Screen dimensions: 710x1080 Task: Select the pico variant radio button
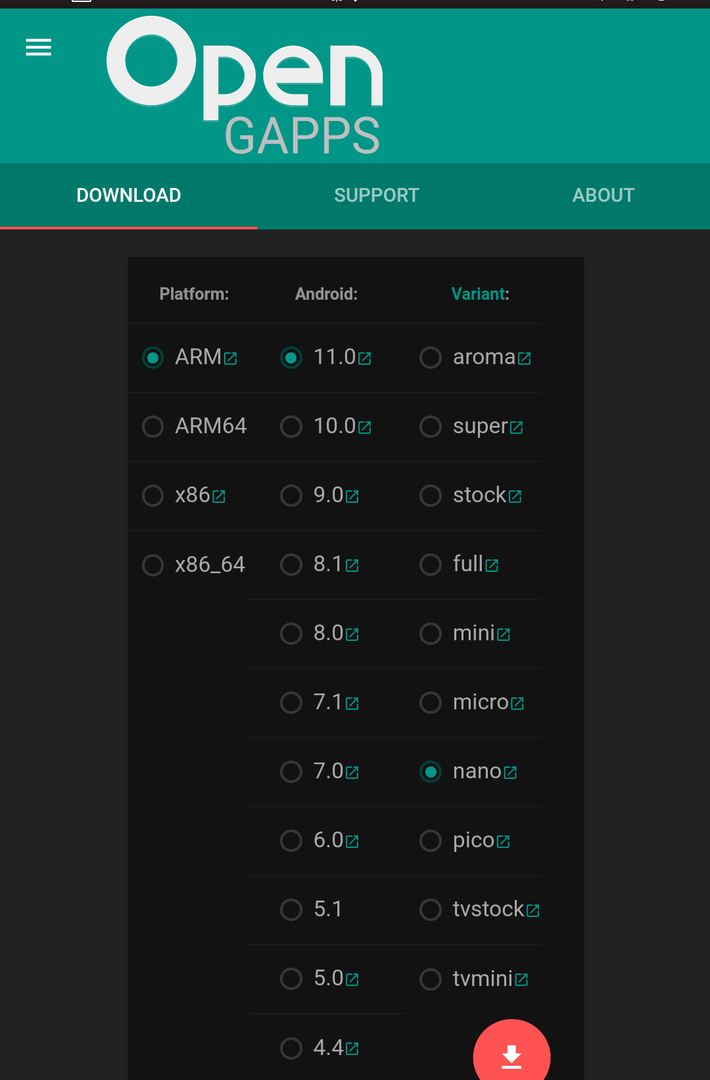pyautogui.click(x=430, y=841)
